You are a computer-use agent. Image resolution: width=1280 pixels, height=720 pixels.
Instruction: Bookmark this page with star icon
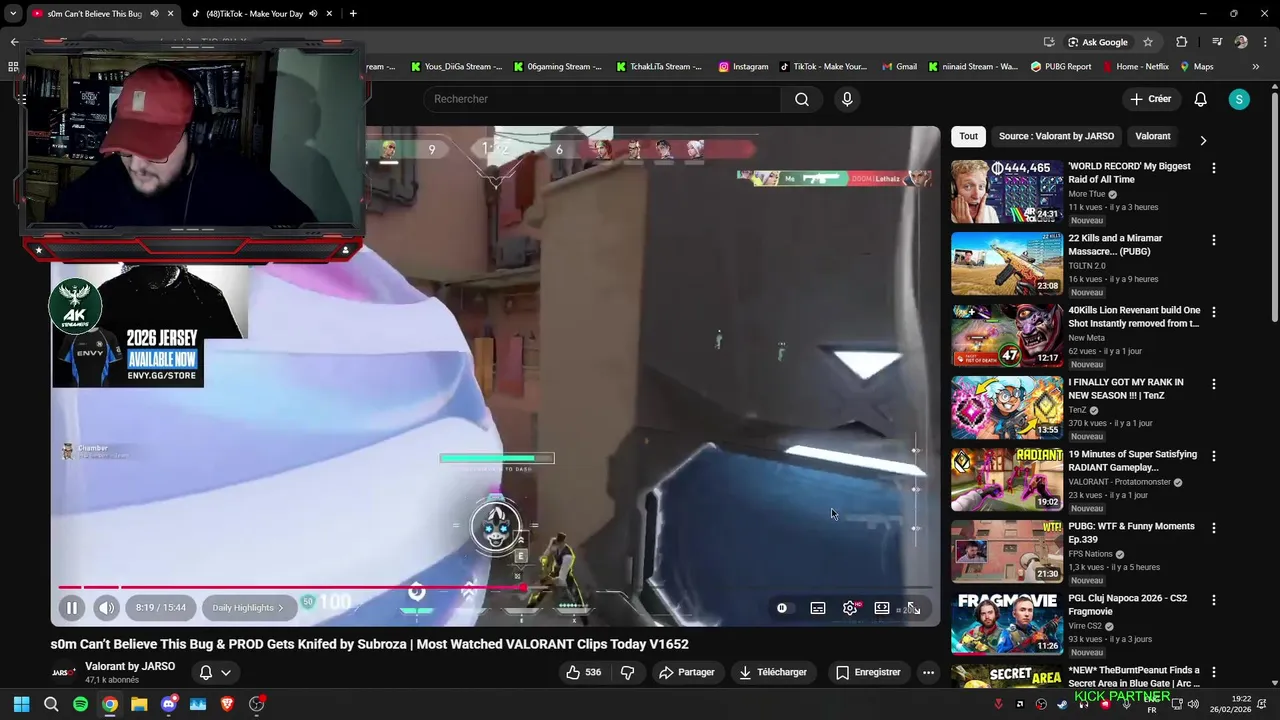point(1148,42)
